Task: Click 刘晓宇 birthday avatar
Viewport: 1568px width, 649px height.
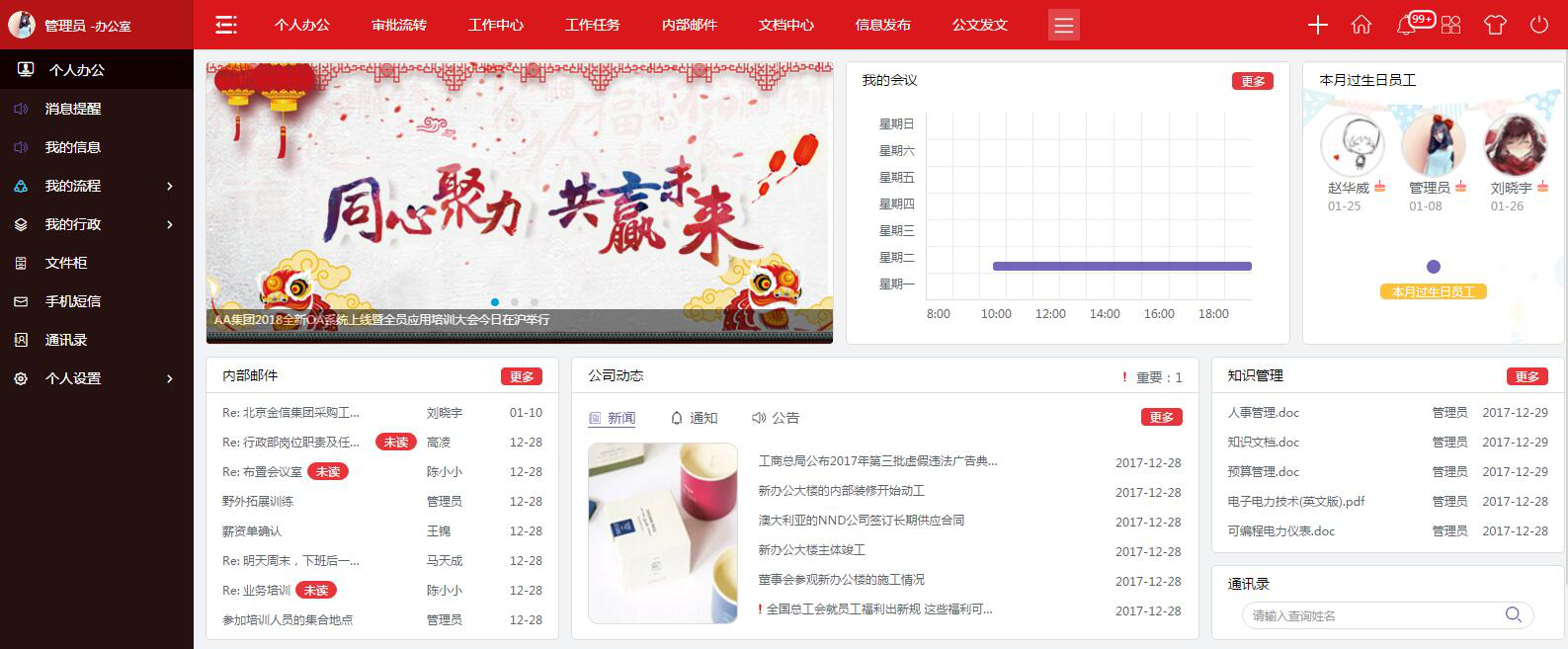Action: (x=1516, y=145)
